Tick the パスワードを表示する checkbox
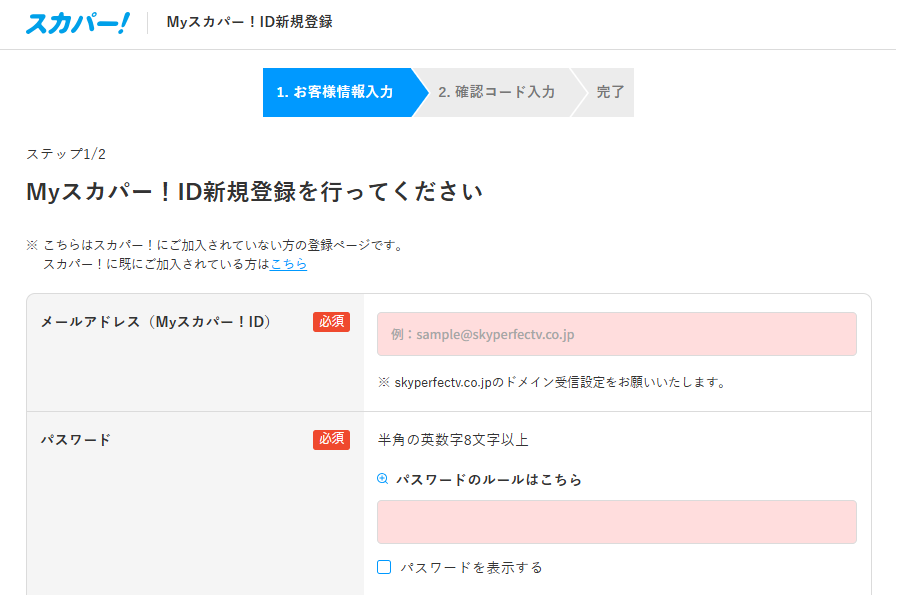The image size is (899, 595). pyautogui.click(x=384, y=567)
